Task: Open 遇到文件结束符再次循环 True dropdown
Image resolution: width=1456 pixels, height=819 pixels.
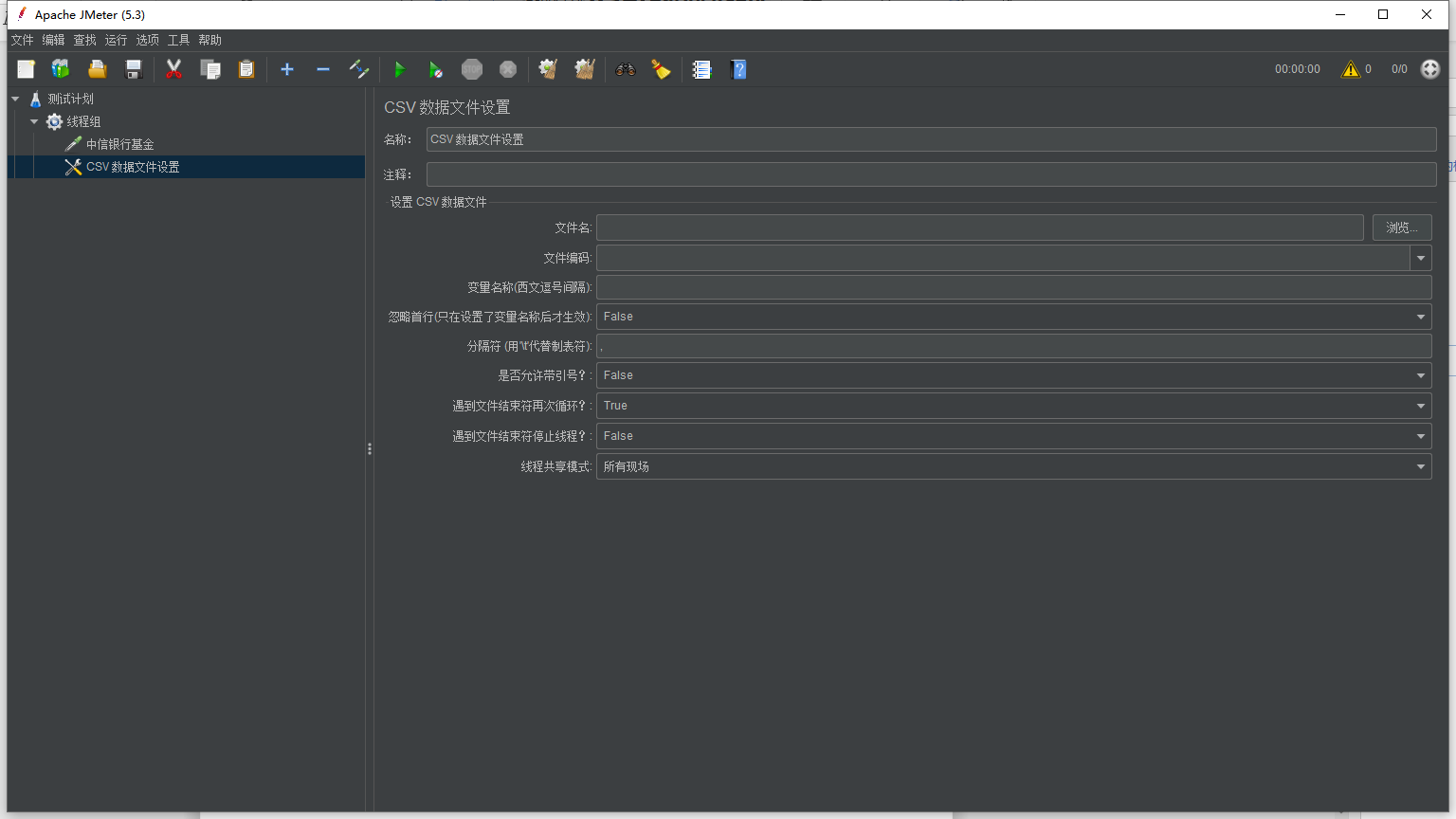Action: (1013, 406)
